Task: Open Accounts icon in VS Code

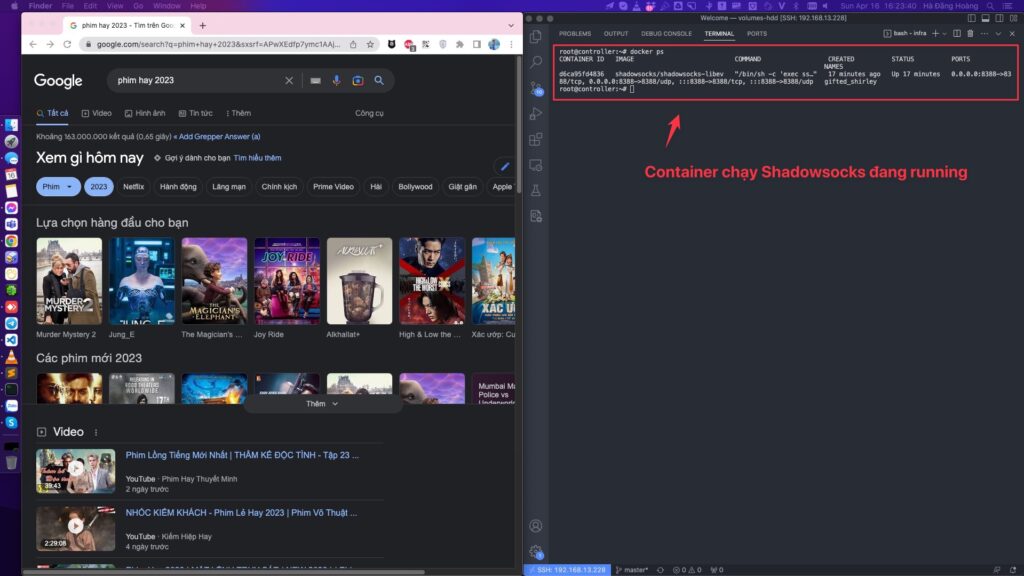Action: click(536, 526)
